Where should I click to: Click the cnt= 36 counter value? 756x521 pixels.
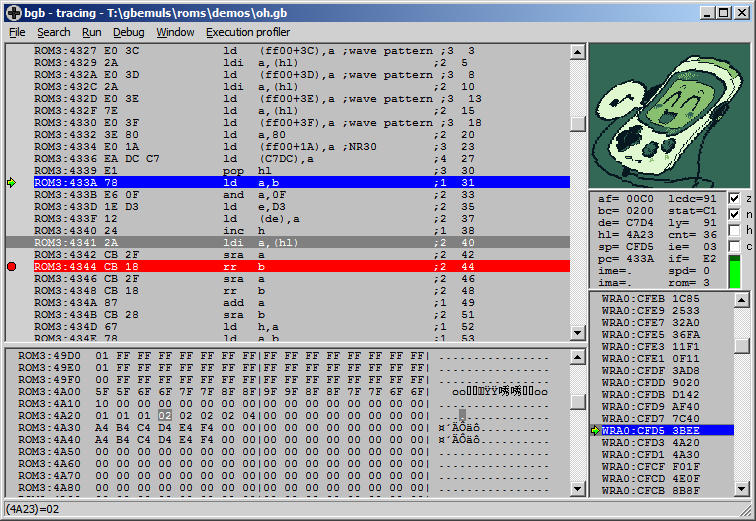click(x=692, y=235)
